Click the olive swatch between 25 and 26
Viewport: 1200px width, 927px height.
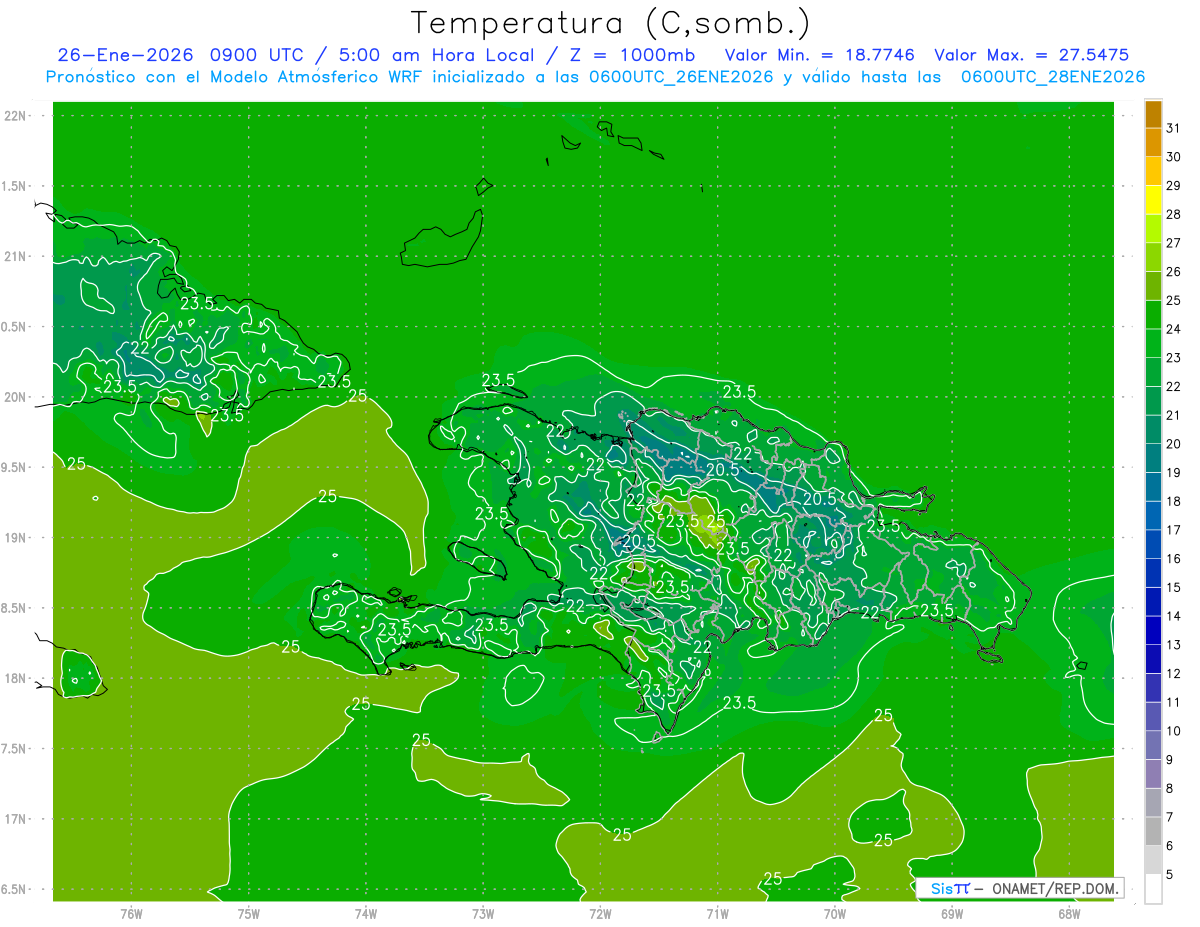click(1153, 286)
